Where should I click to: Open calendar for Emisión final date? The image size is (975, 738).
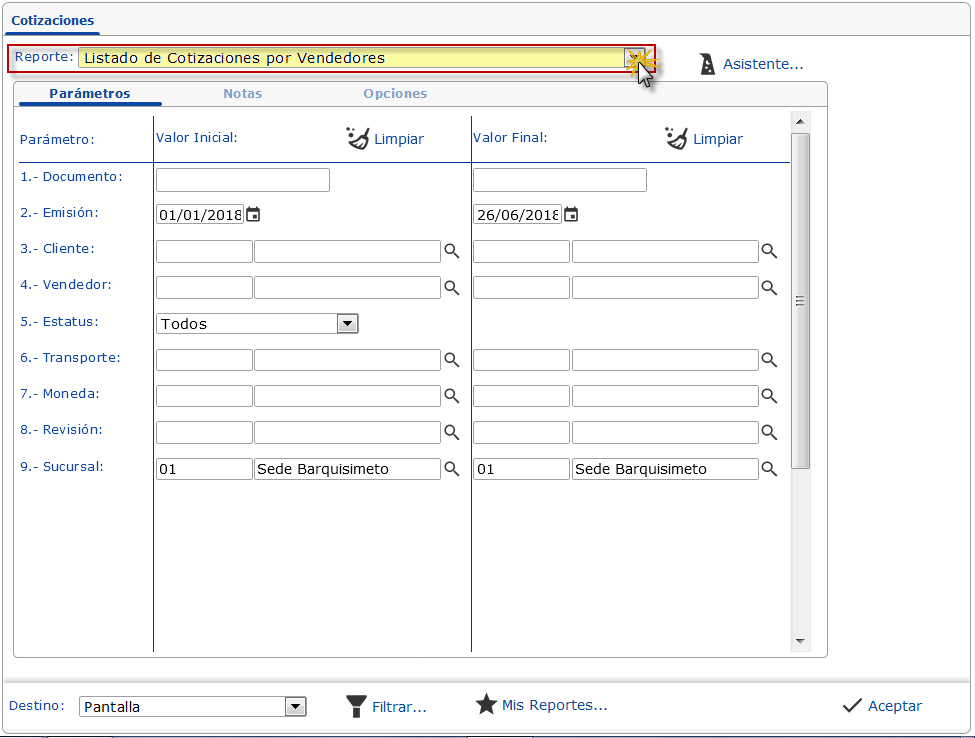point(570,214)
